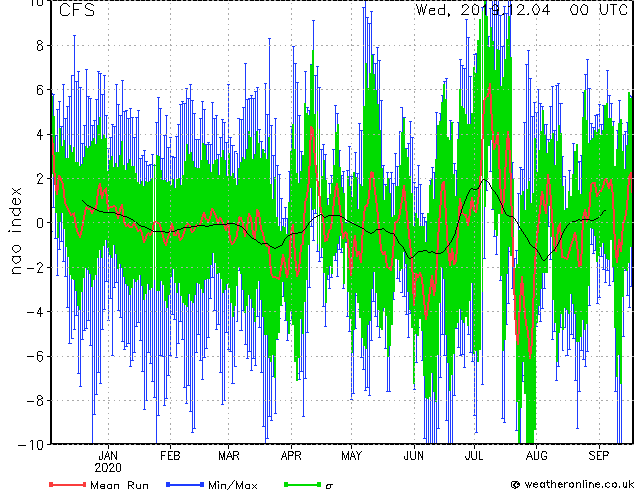Click the y-axis value 2
This screenshot has width=634, height=490.
tap(40, 179)
